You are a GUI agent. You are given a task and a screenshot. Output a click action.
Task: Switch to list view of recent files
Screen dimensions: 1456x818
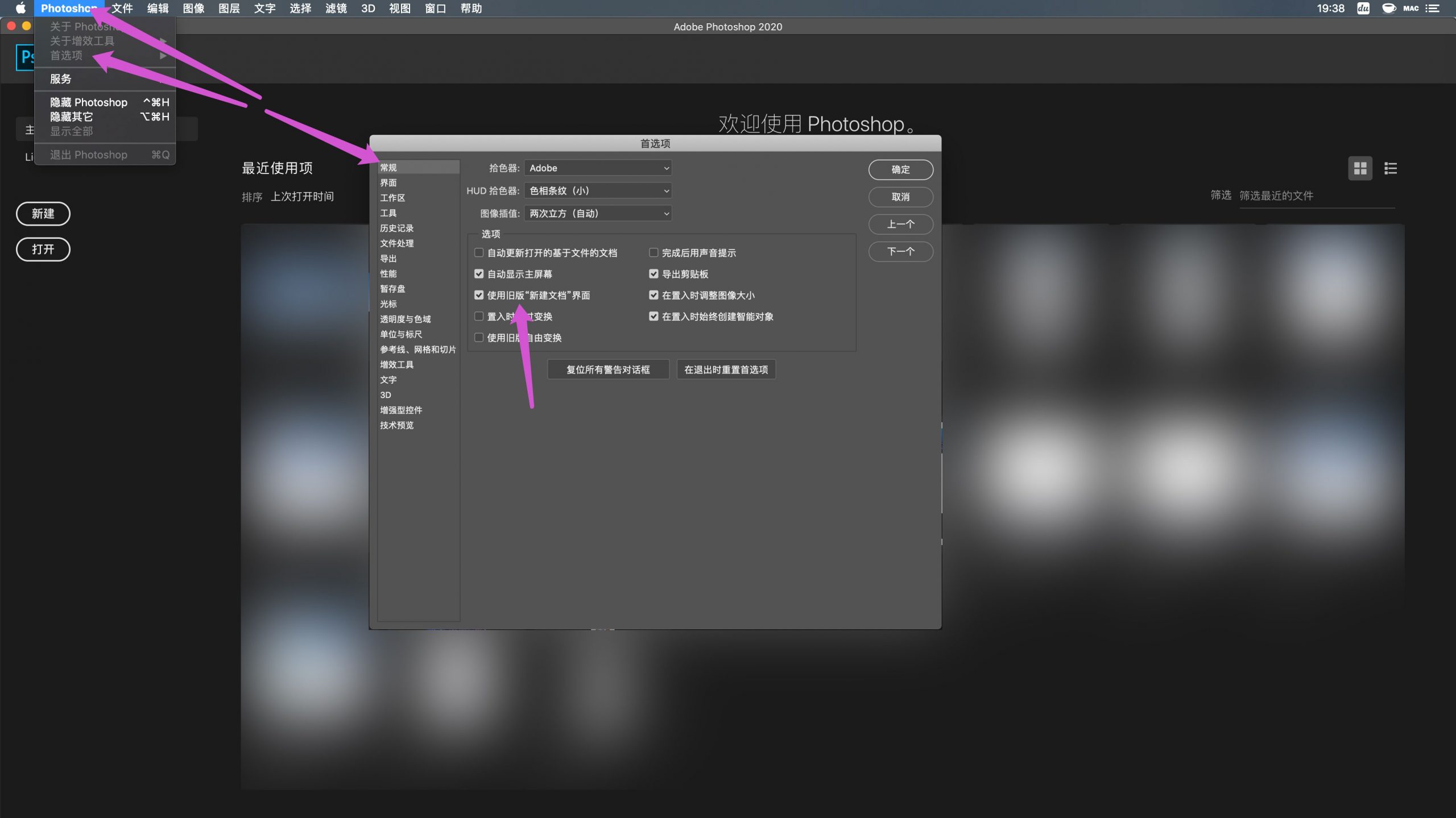1391,168
